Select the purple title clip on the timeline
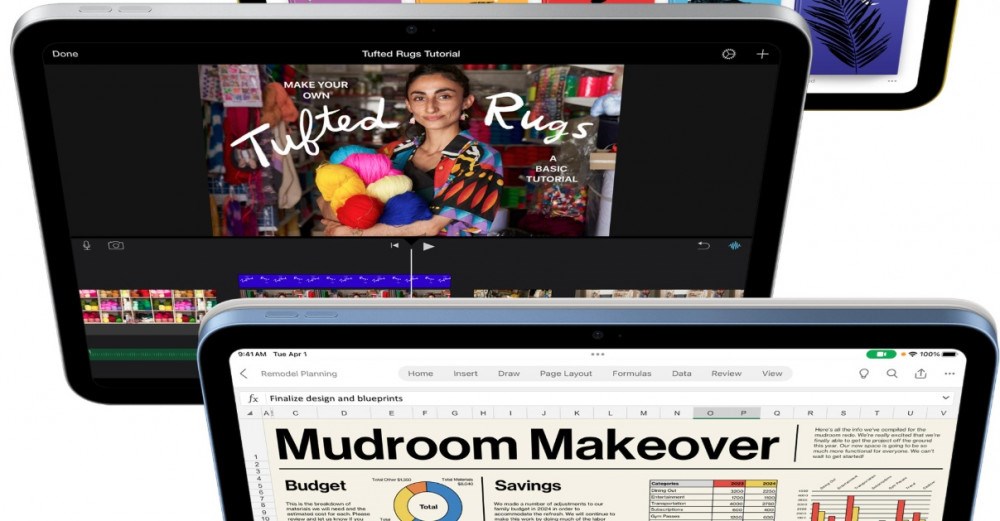This screenshot has width=1000, height=521. [x=344, y=281]
